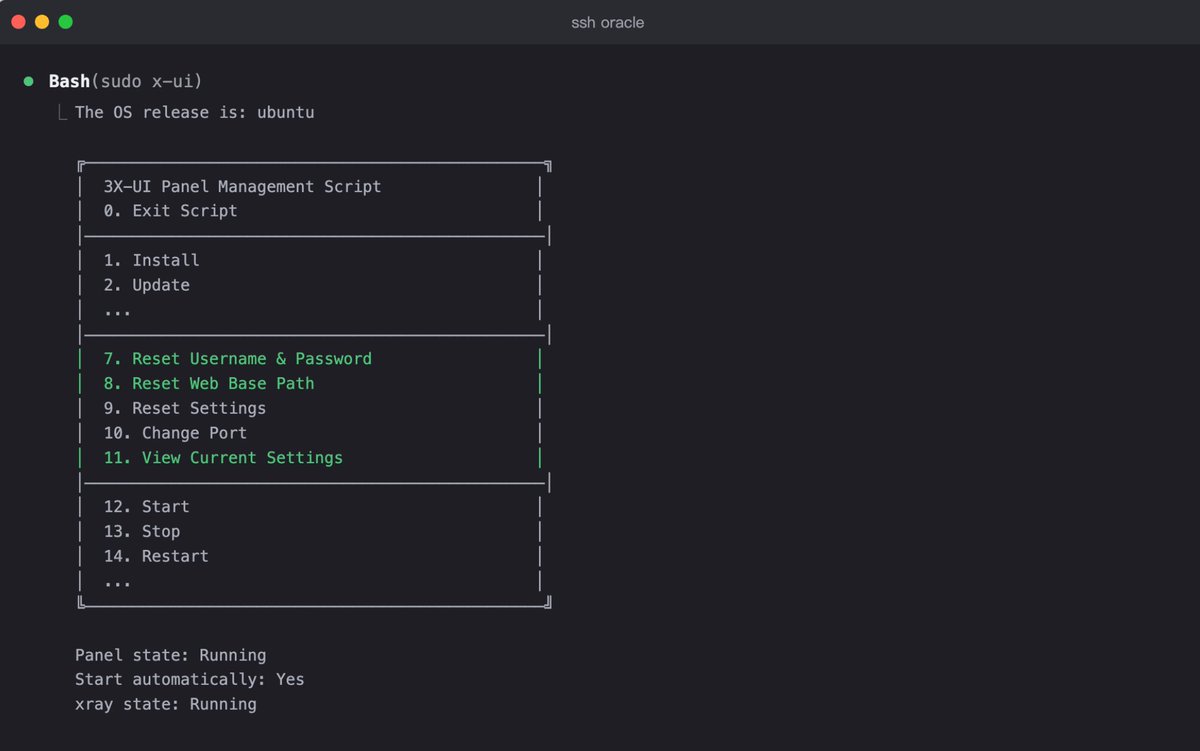Click the "12. Start" menu line
The height and width of the screenshot is (751, 1200).
click(146, 507)
